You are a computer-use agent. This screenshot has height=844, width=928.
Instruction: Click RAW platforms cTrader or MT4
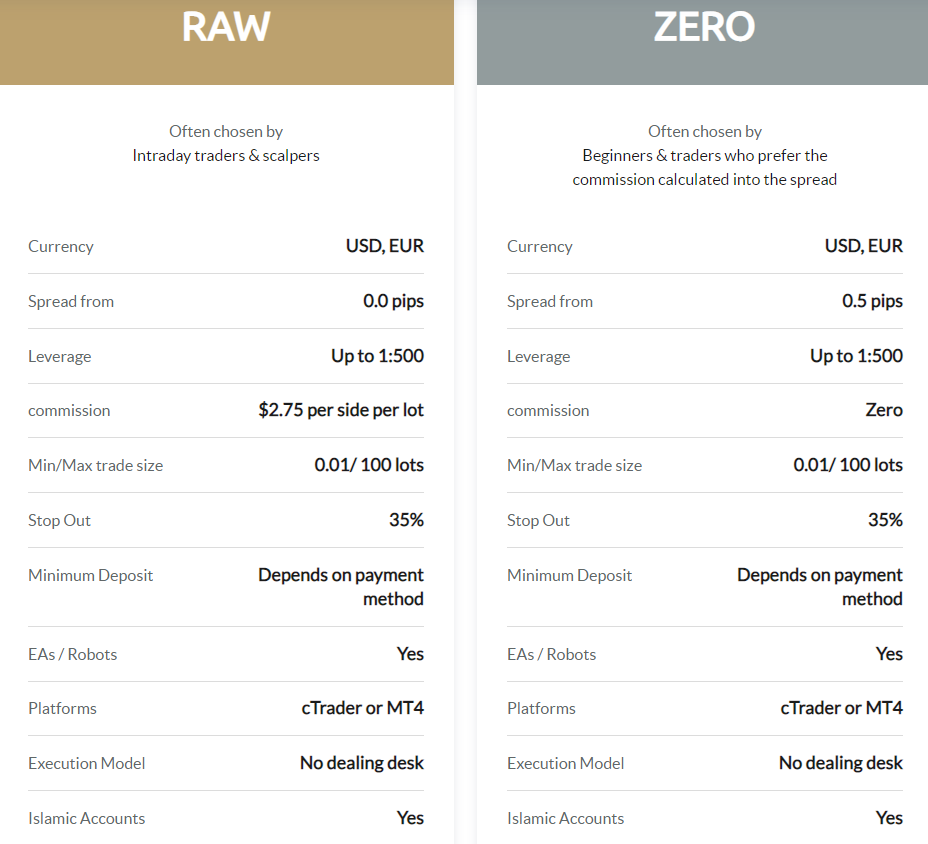pos(363,708)
